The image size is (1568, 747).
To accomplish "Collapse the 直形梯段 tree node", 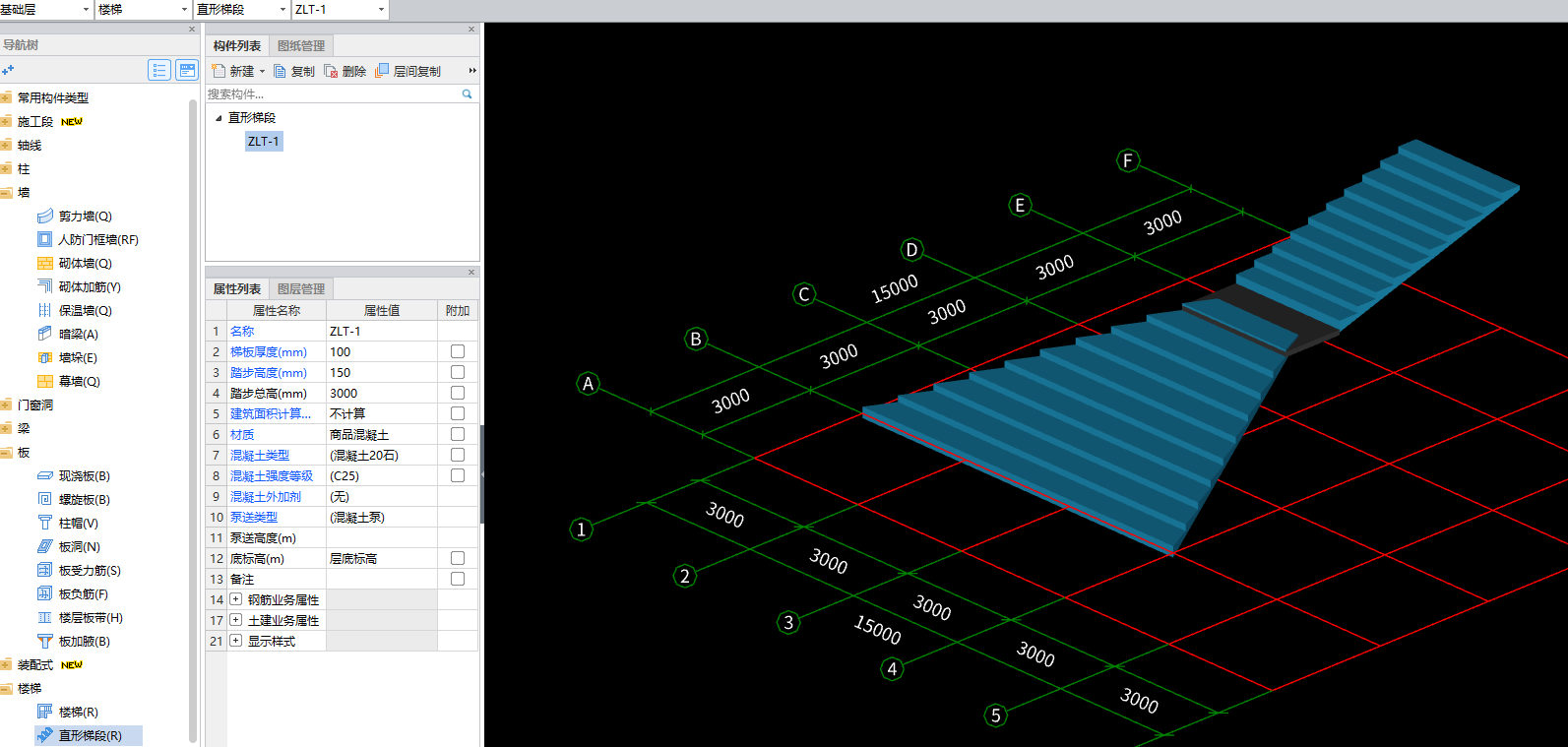I will tap(219, 118).
